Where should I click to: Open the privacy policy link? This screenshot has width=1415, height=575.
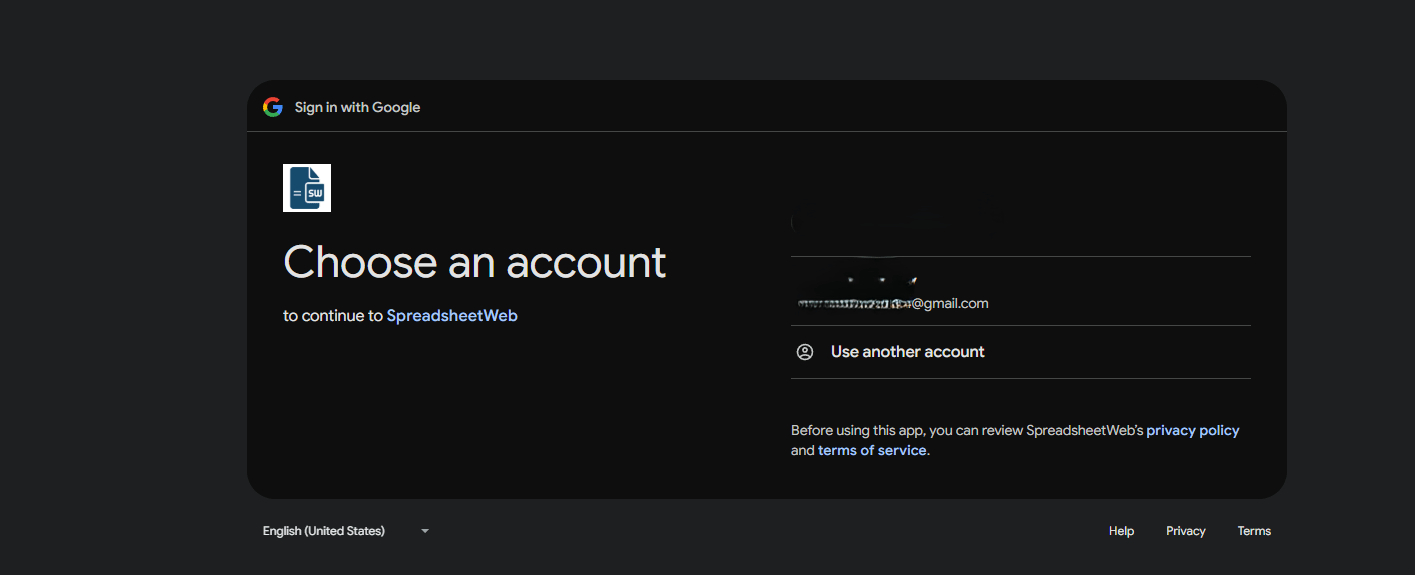pos(1193,431)
